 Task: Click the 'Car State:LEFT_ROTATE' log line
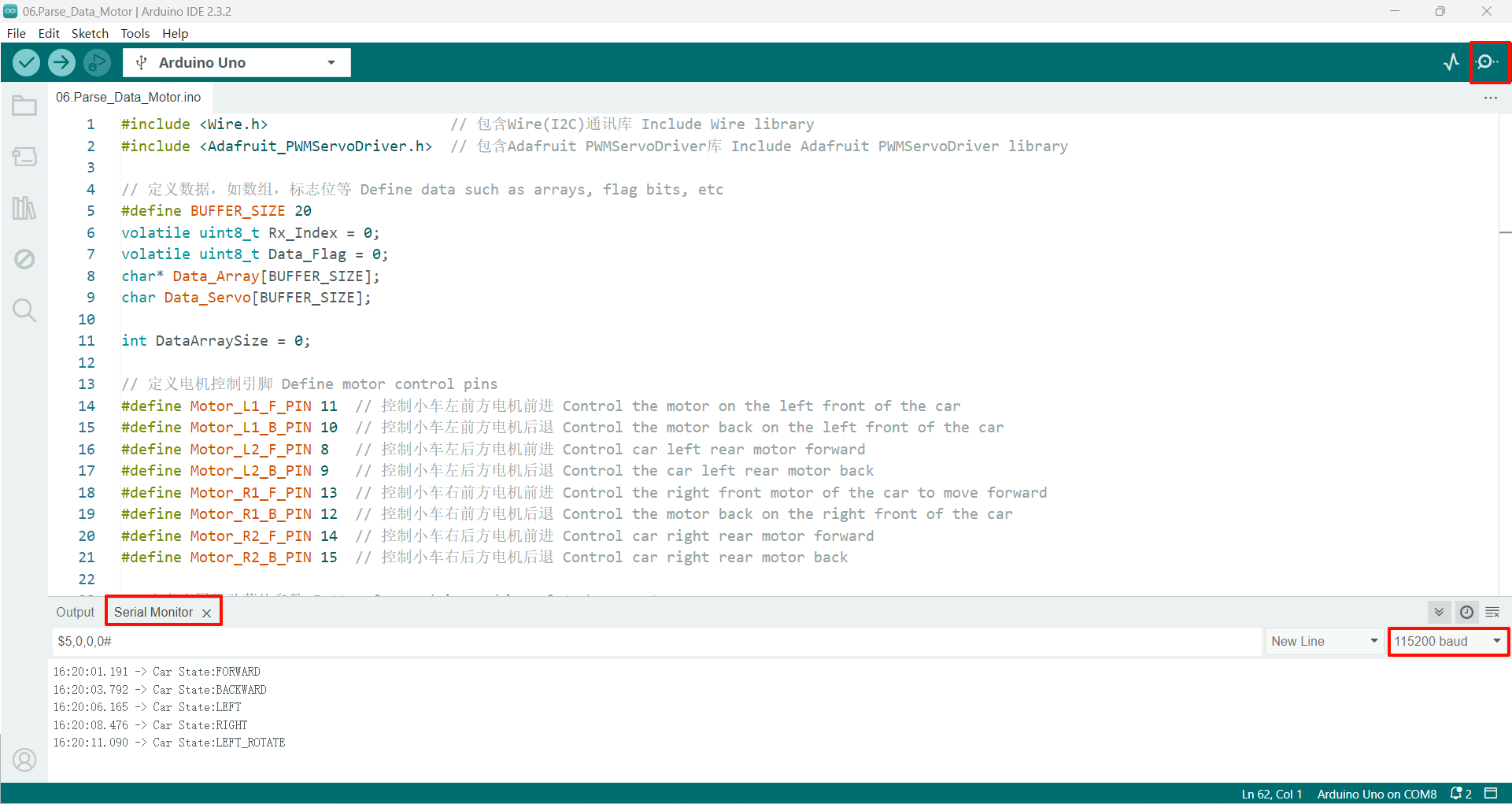pos(169,743)
